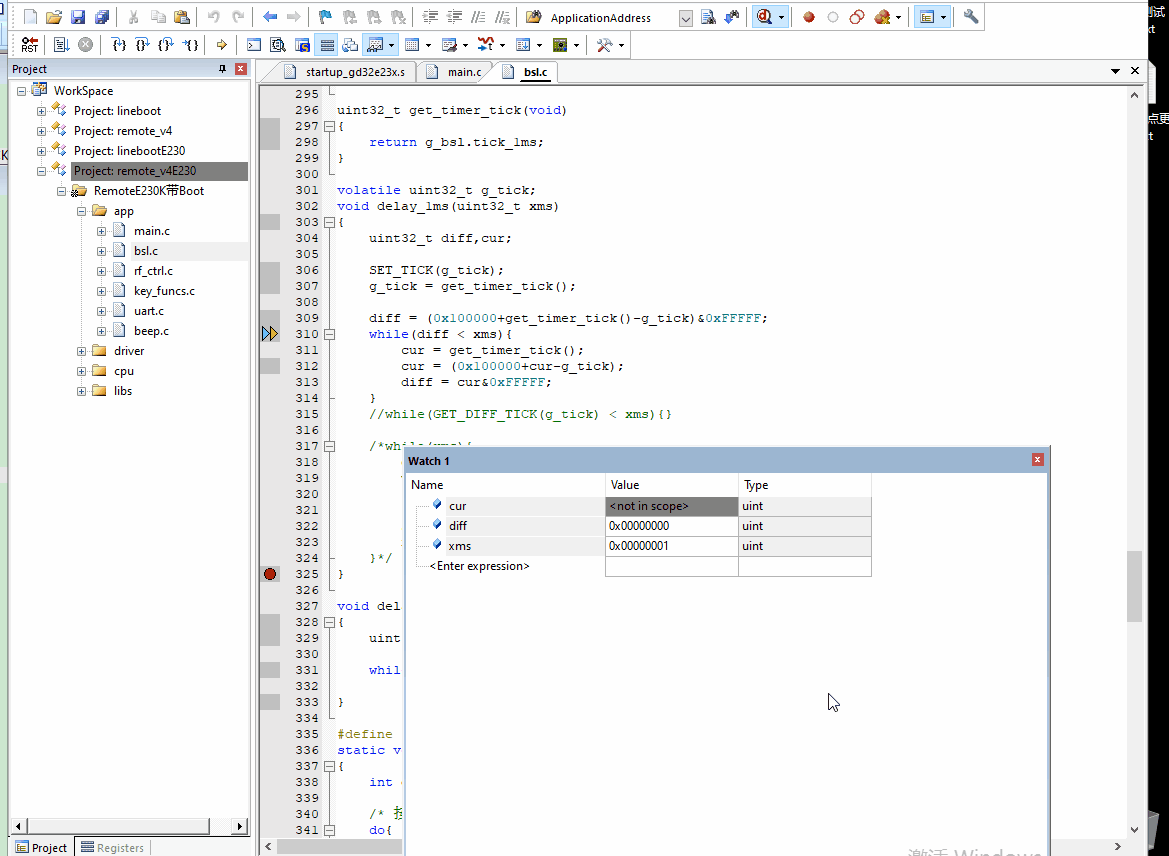This screenshot has width=1169, height=856.
Task: Disable all breakpoints icon
Action: pos(857,16)
